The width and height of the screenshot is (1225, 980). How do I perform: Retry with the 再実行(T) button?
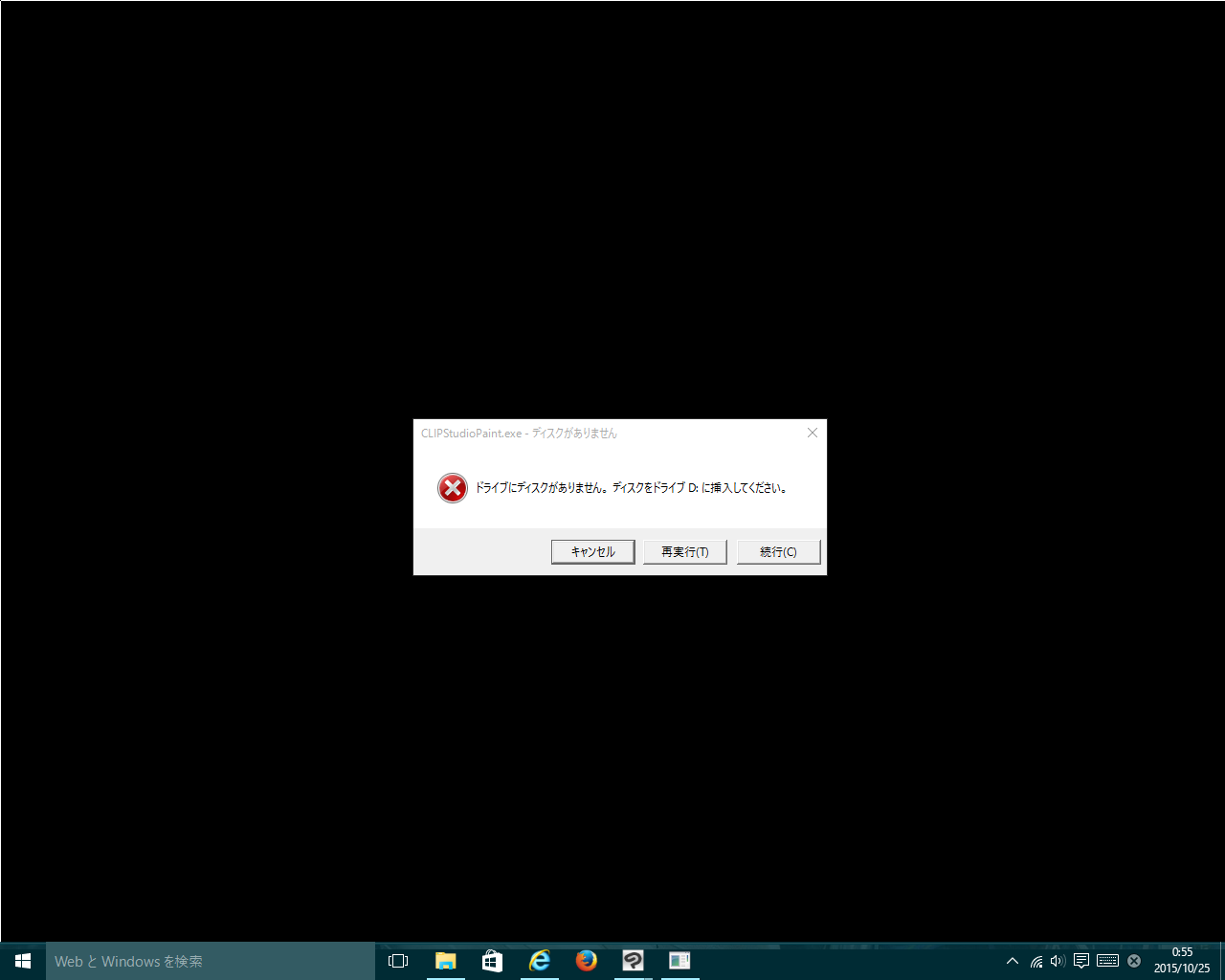[685, 552]
